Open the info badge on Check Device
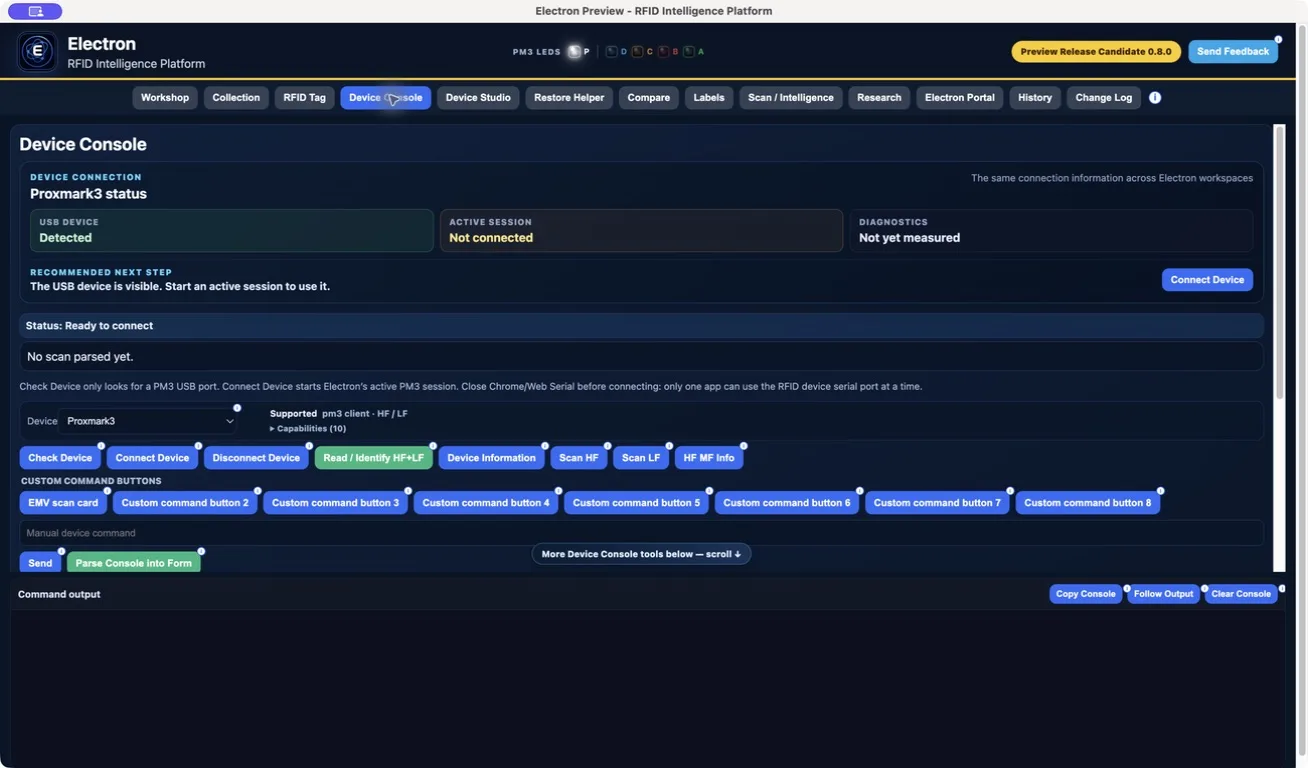This screenshot has width=1308, height=768. point(101,446)
